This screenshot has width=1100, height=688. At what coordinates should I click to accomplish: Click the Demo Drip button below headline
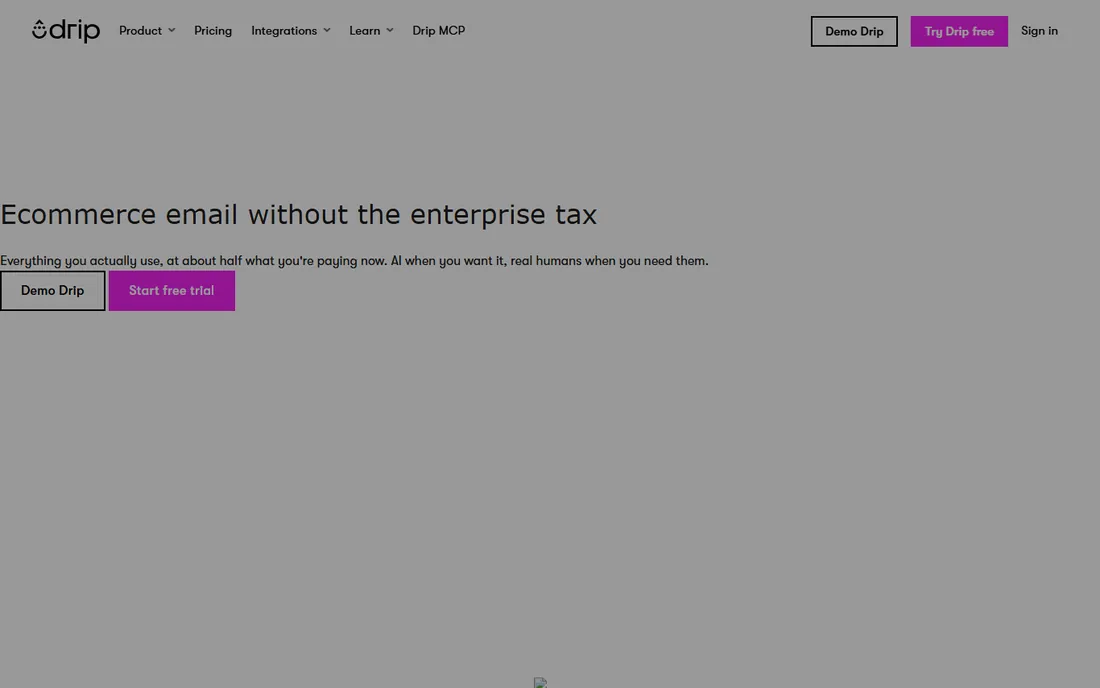[x=53, y=290]
